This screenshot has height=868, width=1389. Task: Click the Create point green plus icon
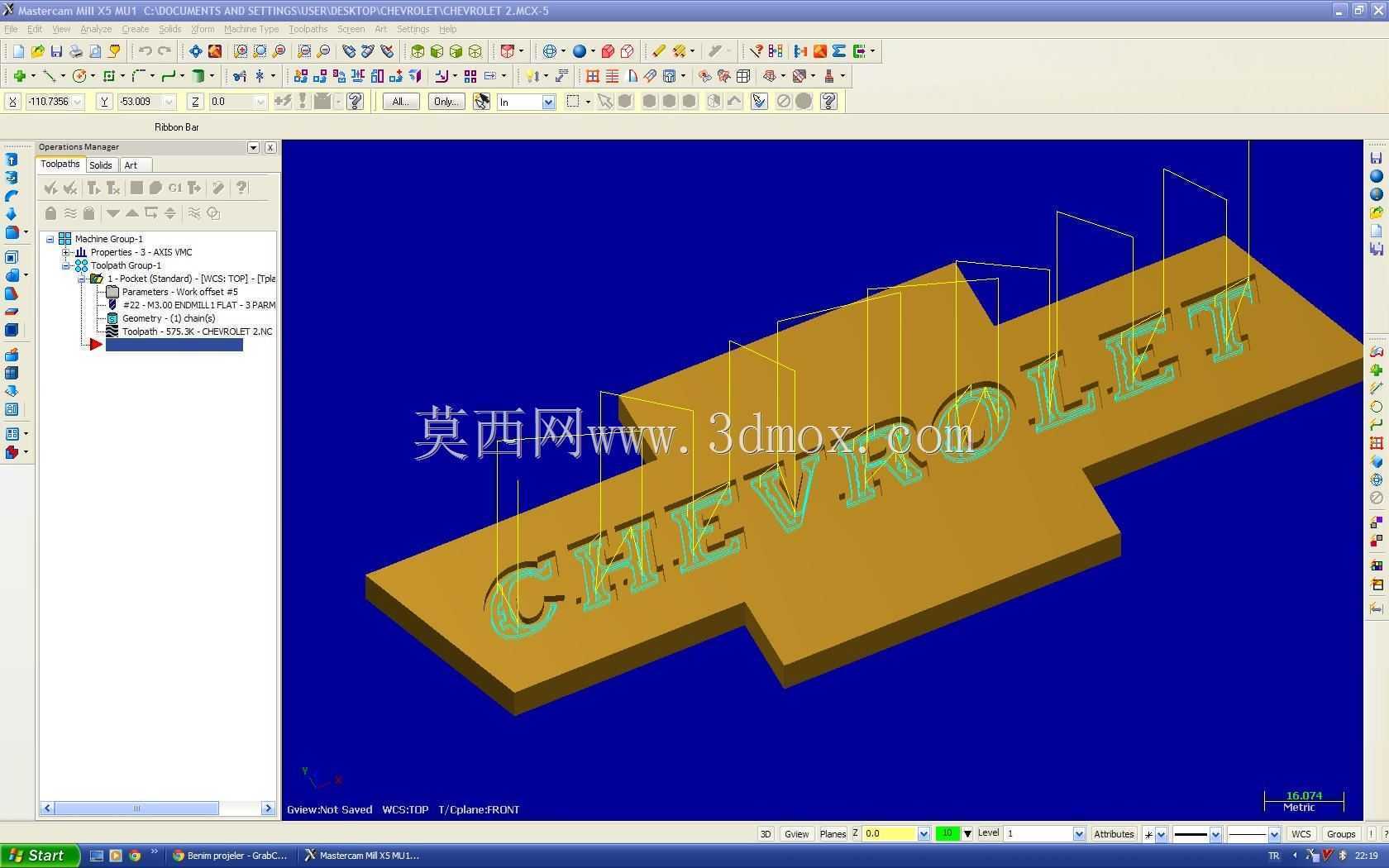19,76
